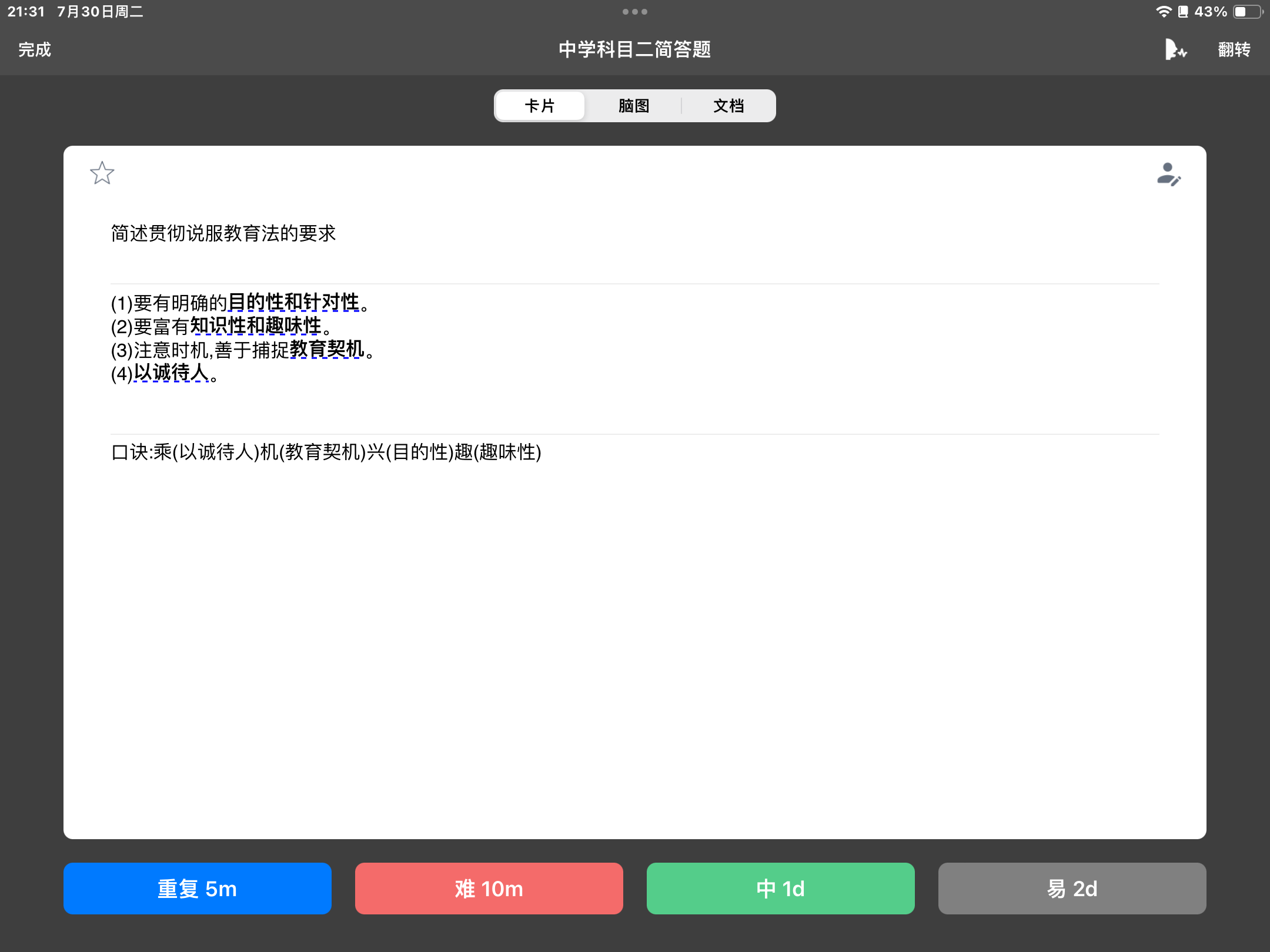This screenshot has width=1270, height=952.
Task: Switch to the 卡片 tab
Action: 540,106
